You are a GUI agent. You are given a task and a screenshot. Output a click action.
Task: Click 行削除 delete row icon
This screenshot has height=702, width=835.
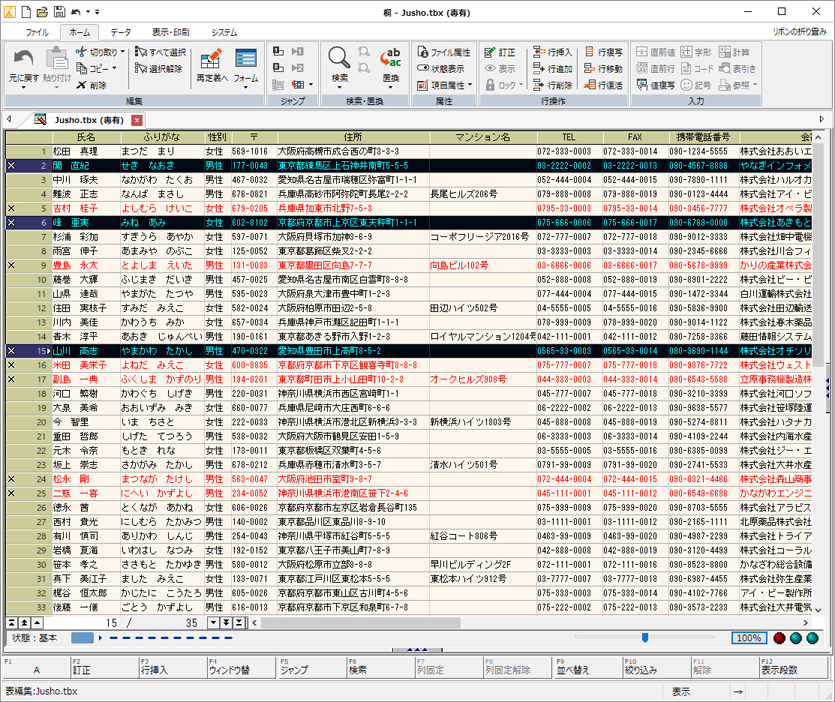tap(539, 85)
